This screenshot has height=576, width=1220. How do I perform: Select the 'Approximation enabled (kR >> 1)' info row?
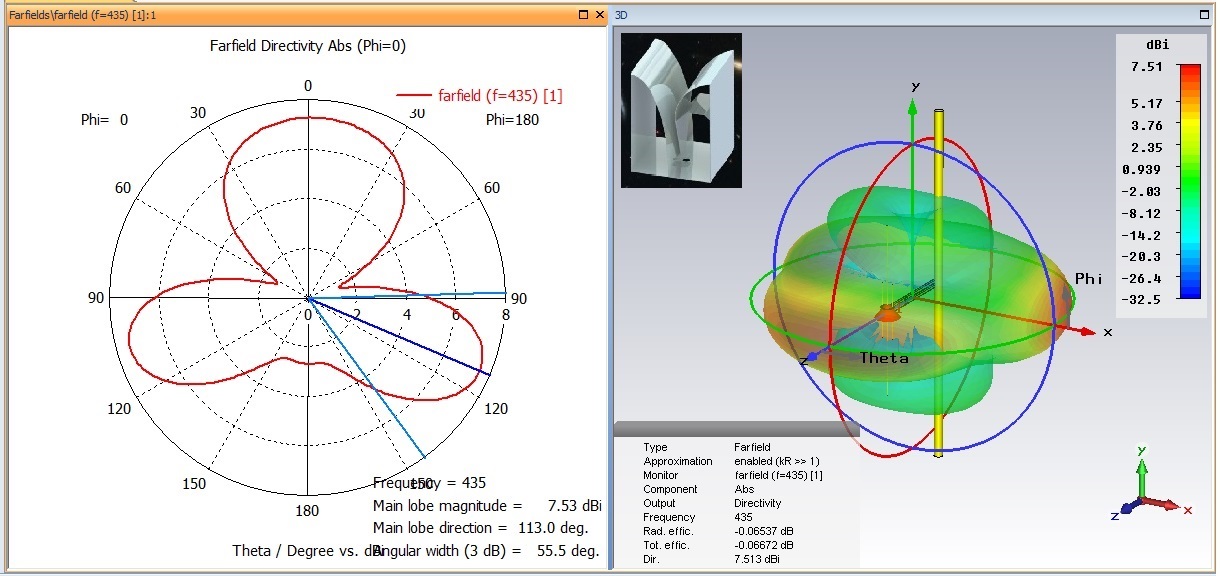732,461
